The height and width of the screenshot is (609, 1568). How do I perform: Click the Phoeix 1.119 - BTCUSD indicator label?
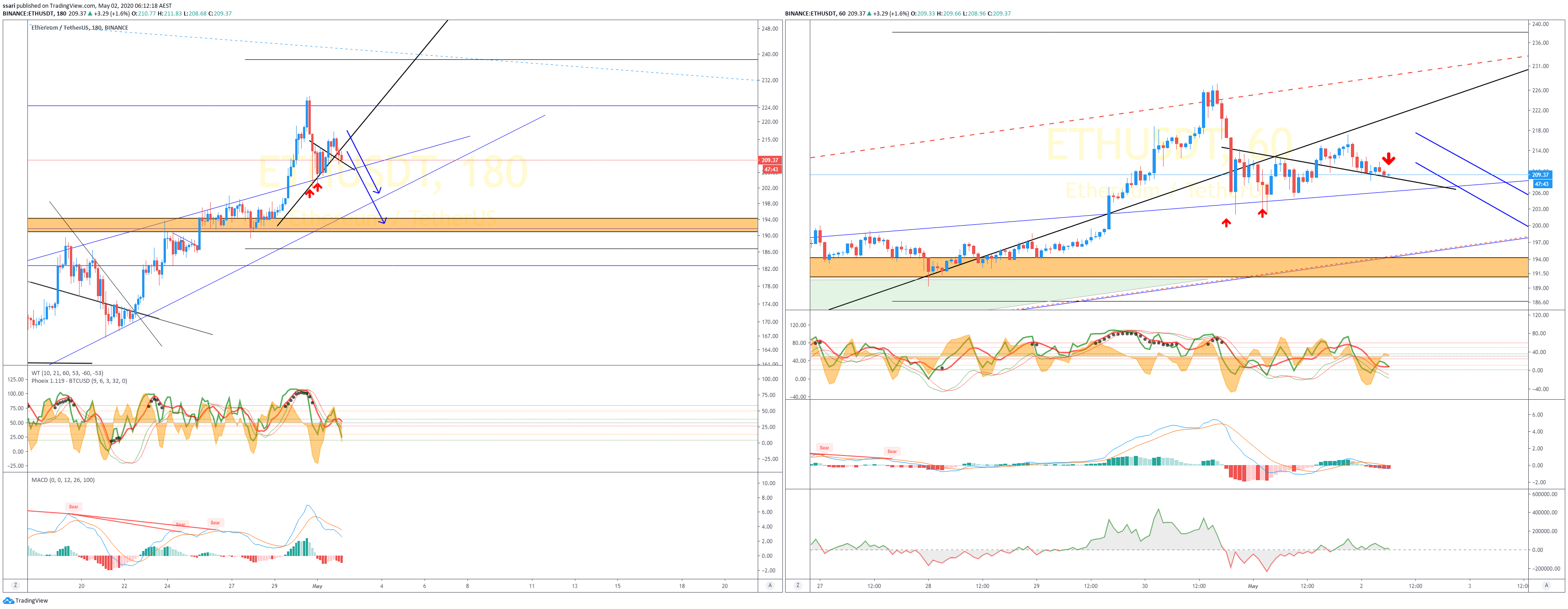click(79, 381)
